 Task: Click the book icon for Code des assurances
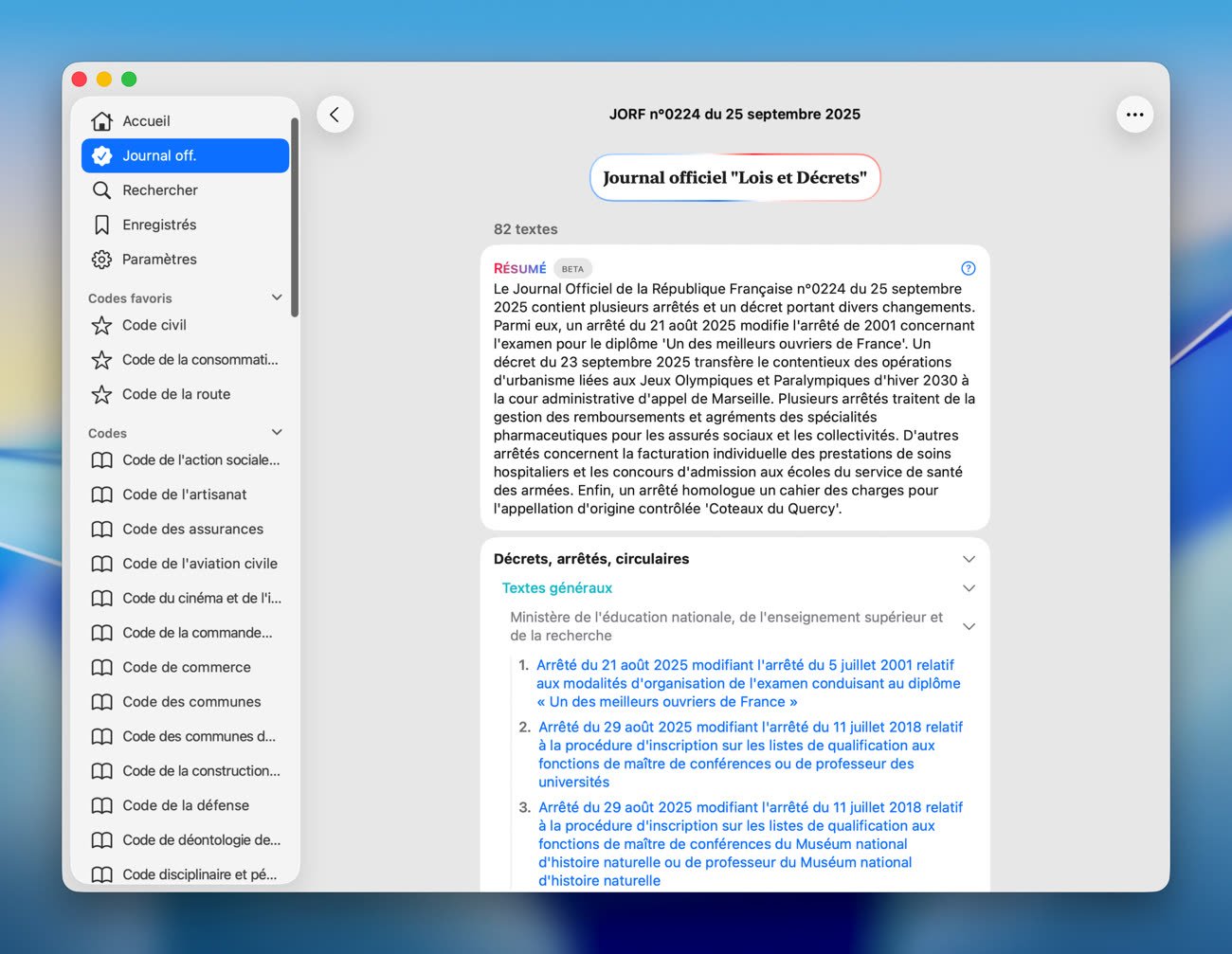pyautogui.click(x=101, y=530)
